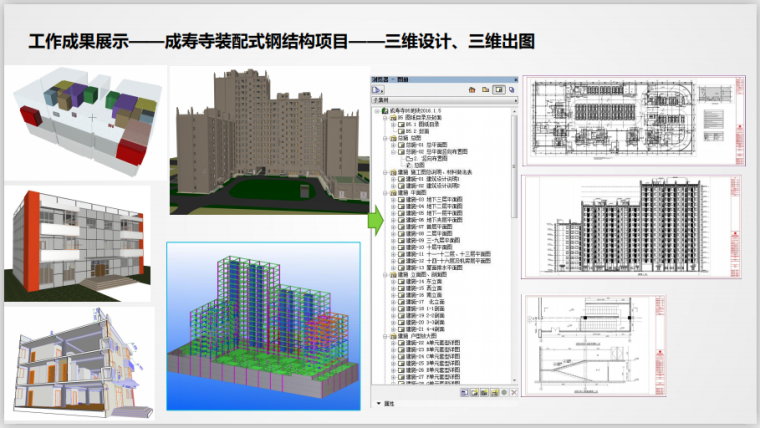Viewport: 760px width, 428px height.
Task: Select 建筑-14 东立面 layout
Action: [418, 282]
